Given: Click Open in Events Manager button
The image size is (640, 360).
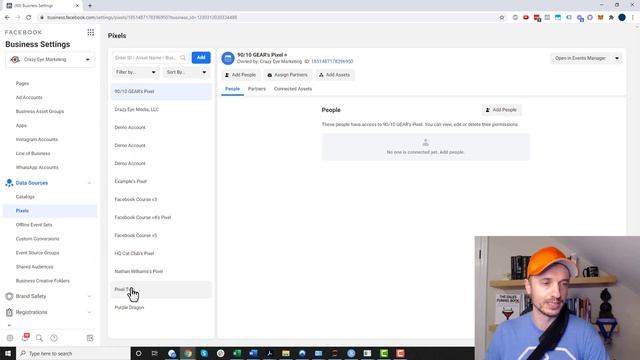Looking at the screenshot, I should click(580, 58).
